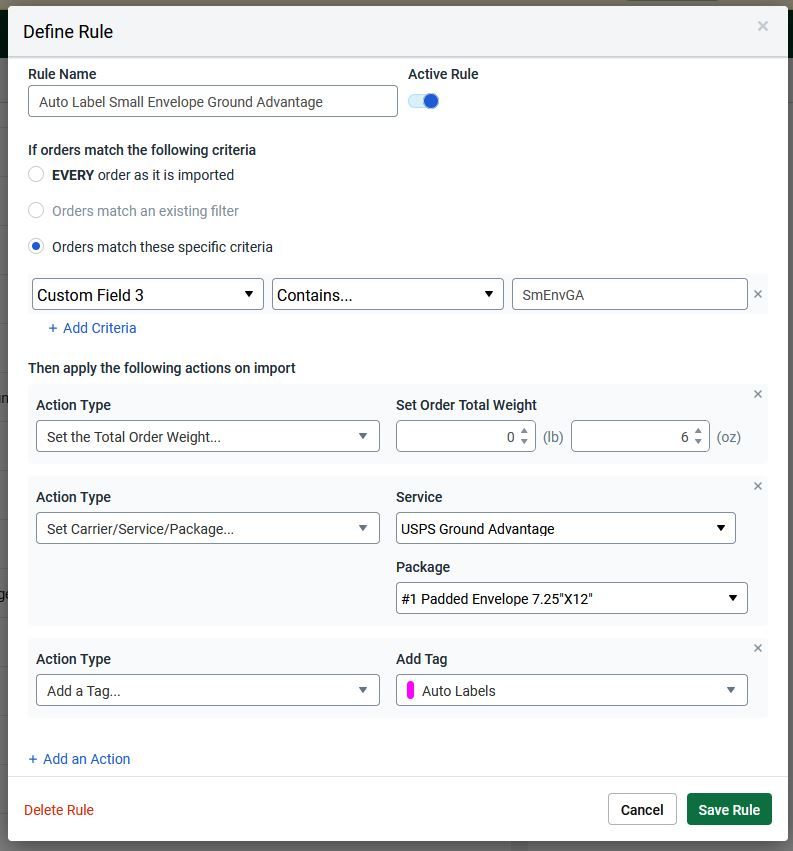Viewport: 793px width, 851px height.
Task: Open the Contains... condition dropdown
Action: click(x=387, y=295)
